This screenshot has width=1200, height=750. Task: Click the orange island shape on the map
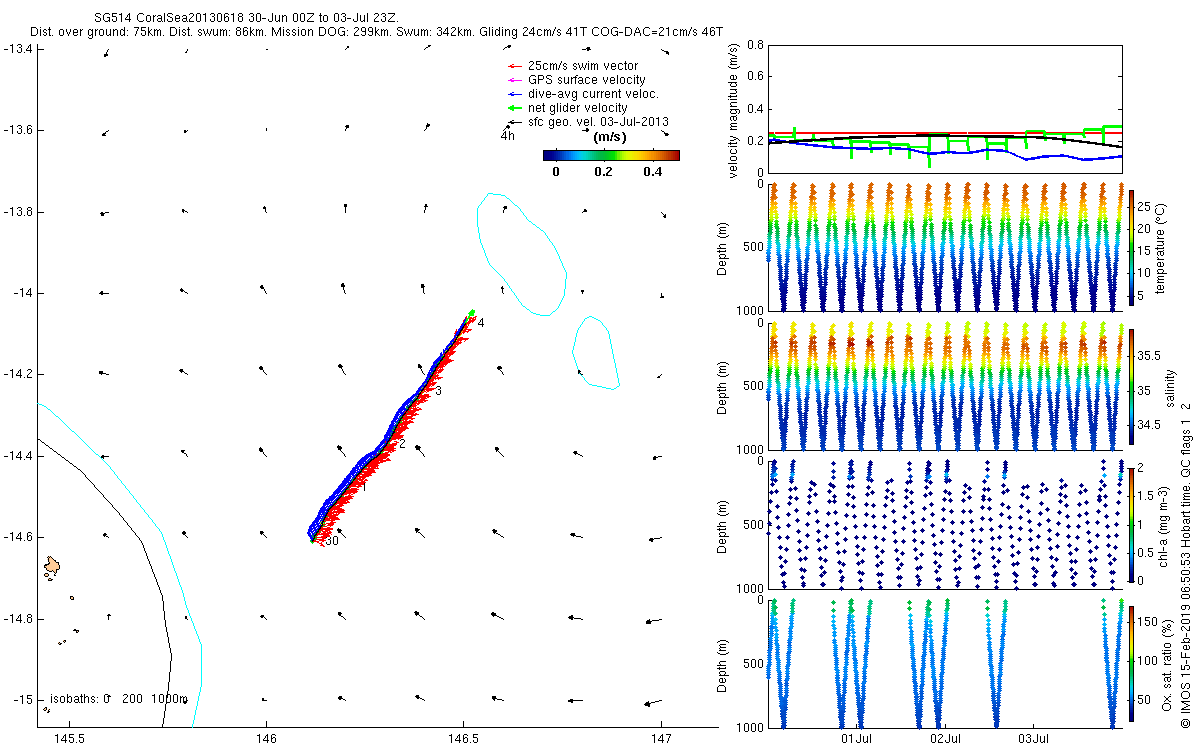pyautogui.click(x=53, y=568)
